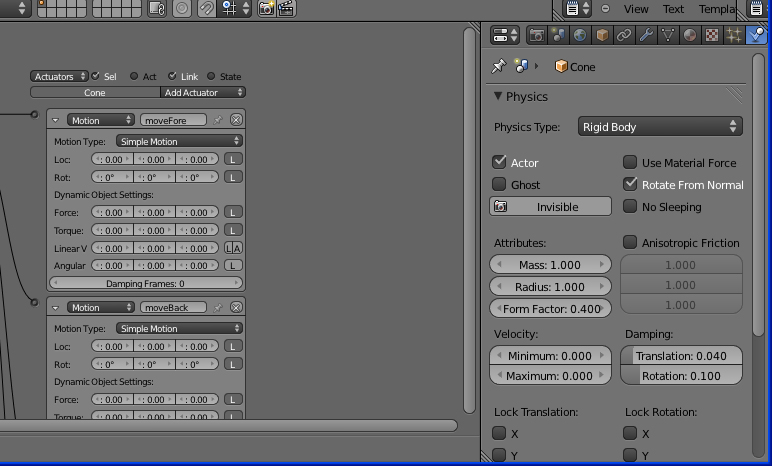Open the Physics properties tab

[x=756, y=35]
